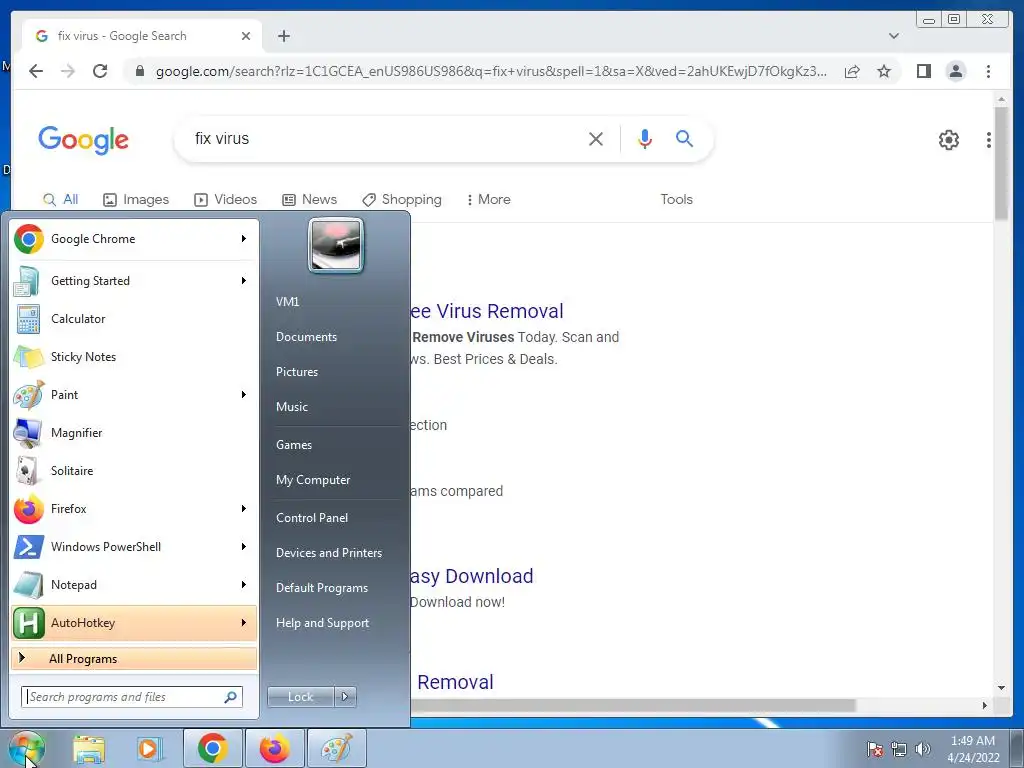Click the page vertical scrollbar thumb
The width and height of the screenshot is (1024, 768).
1001,163
